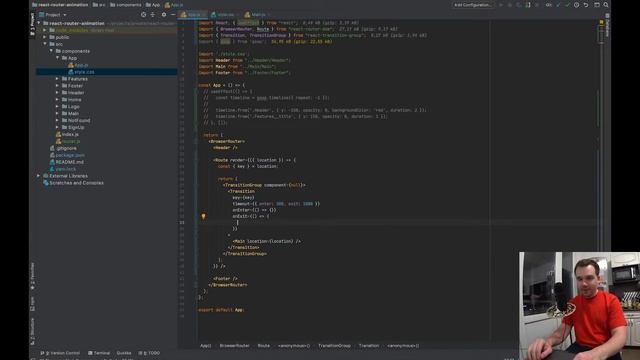Click the IDE window layout icon in toolbar

pos(597,5)
